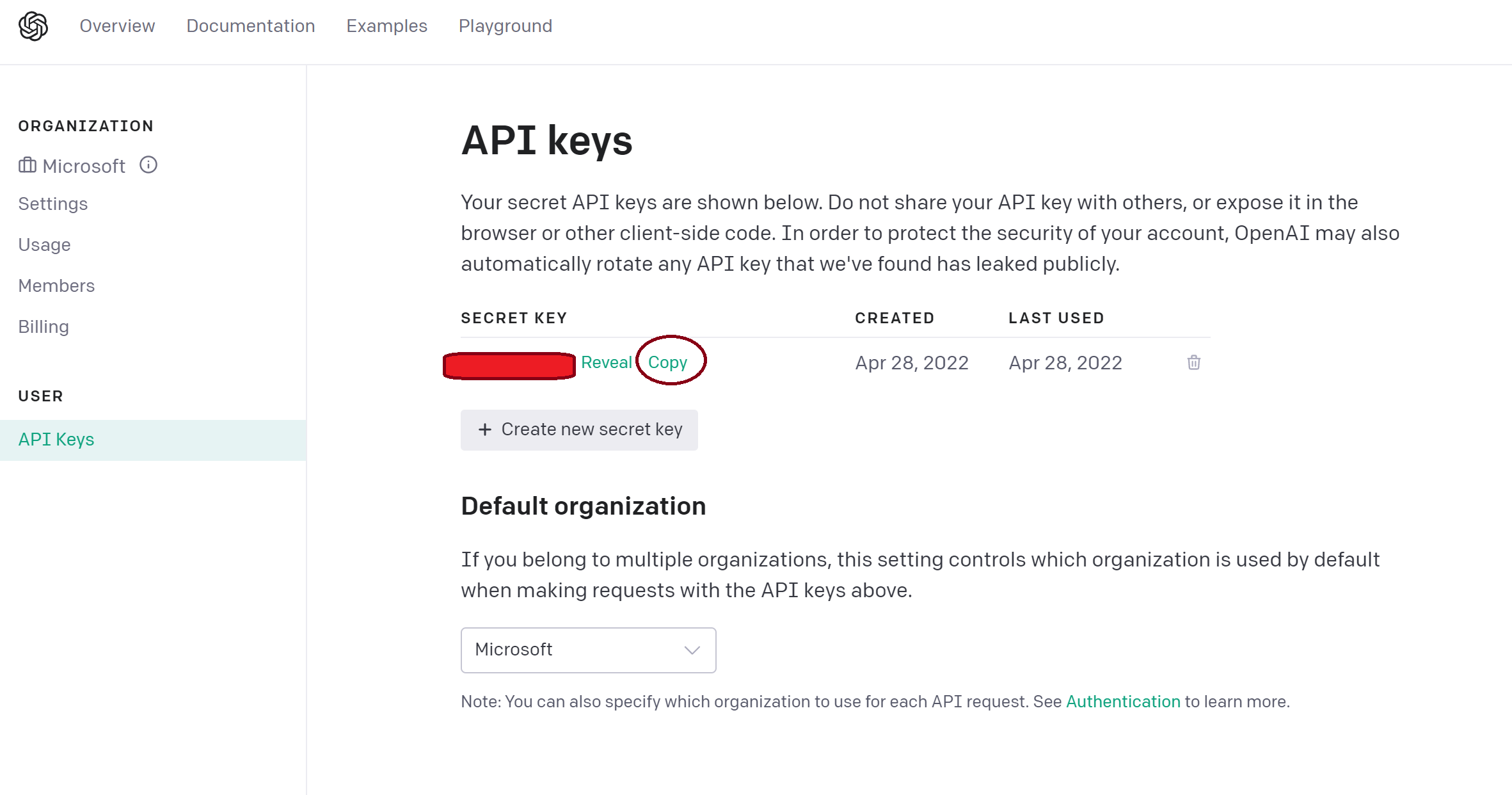The width and height of the screenshot is (1512, 795).
Task: Click Create new secret key button
Action: tap(579, 429)
